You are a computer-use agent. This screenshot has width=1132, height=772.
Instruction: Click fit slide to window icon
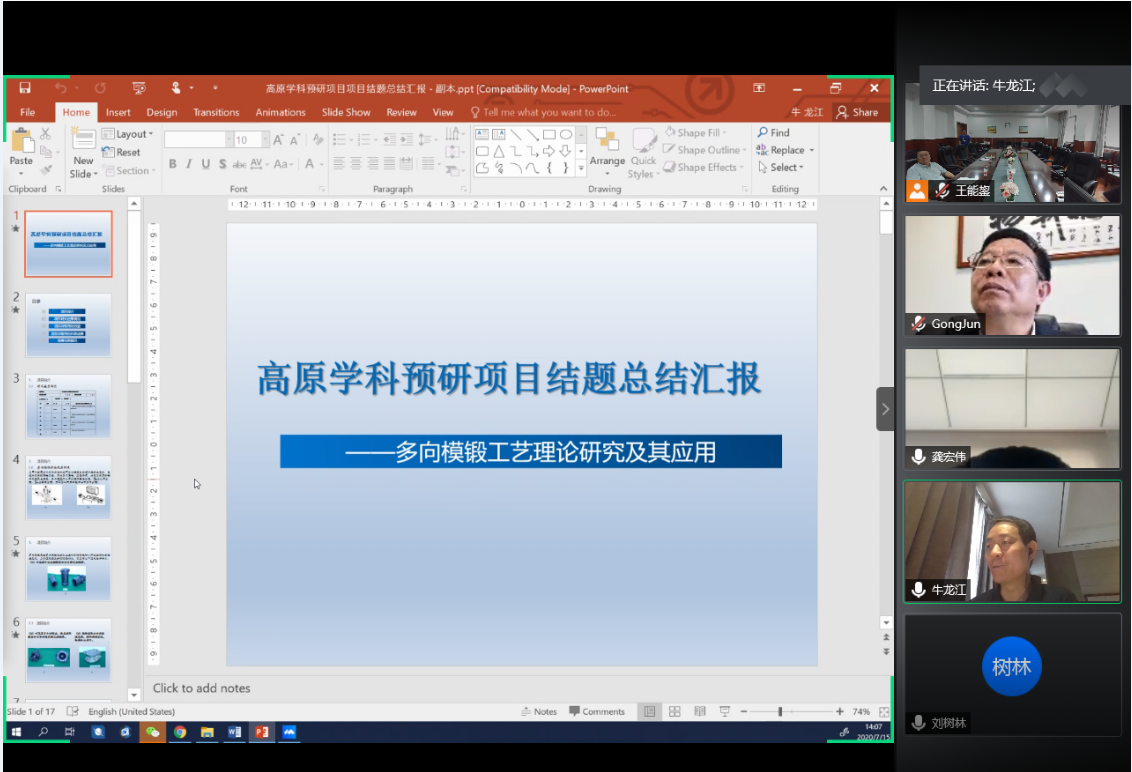[x=884, y=711]
